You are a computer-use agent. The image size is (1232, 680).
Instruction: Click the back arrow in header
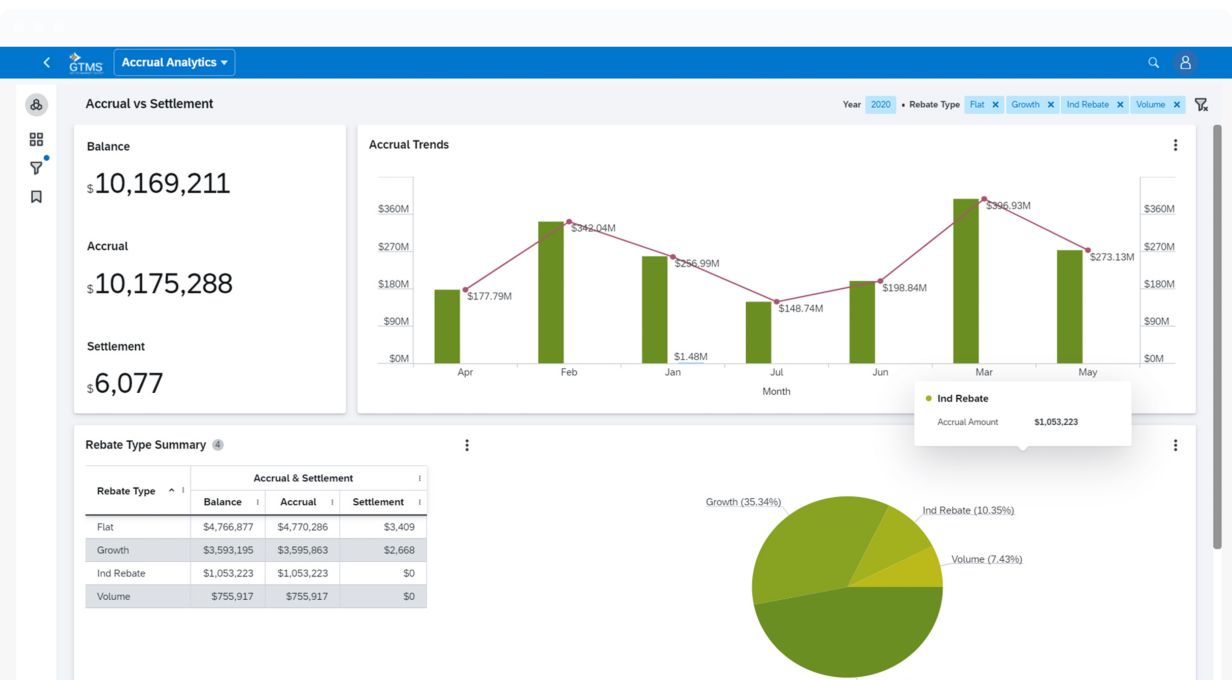click(46, 63)
